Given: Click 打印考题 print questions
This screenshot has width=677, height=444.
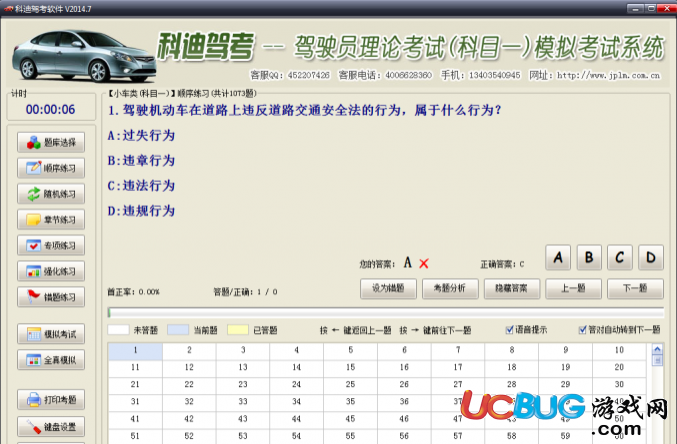Looking at the screenshot, I should tap(51, 400).
